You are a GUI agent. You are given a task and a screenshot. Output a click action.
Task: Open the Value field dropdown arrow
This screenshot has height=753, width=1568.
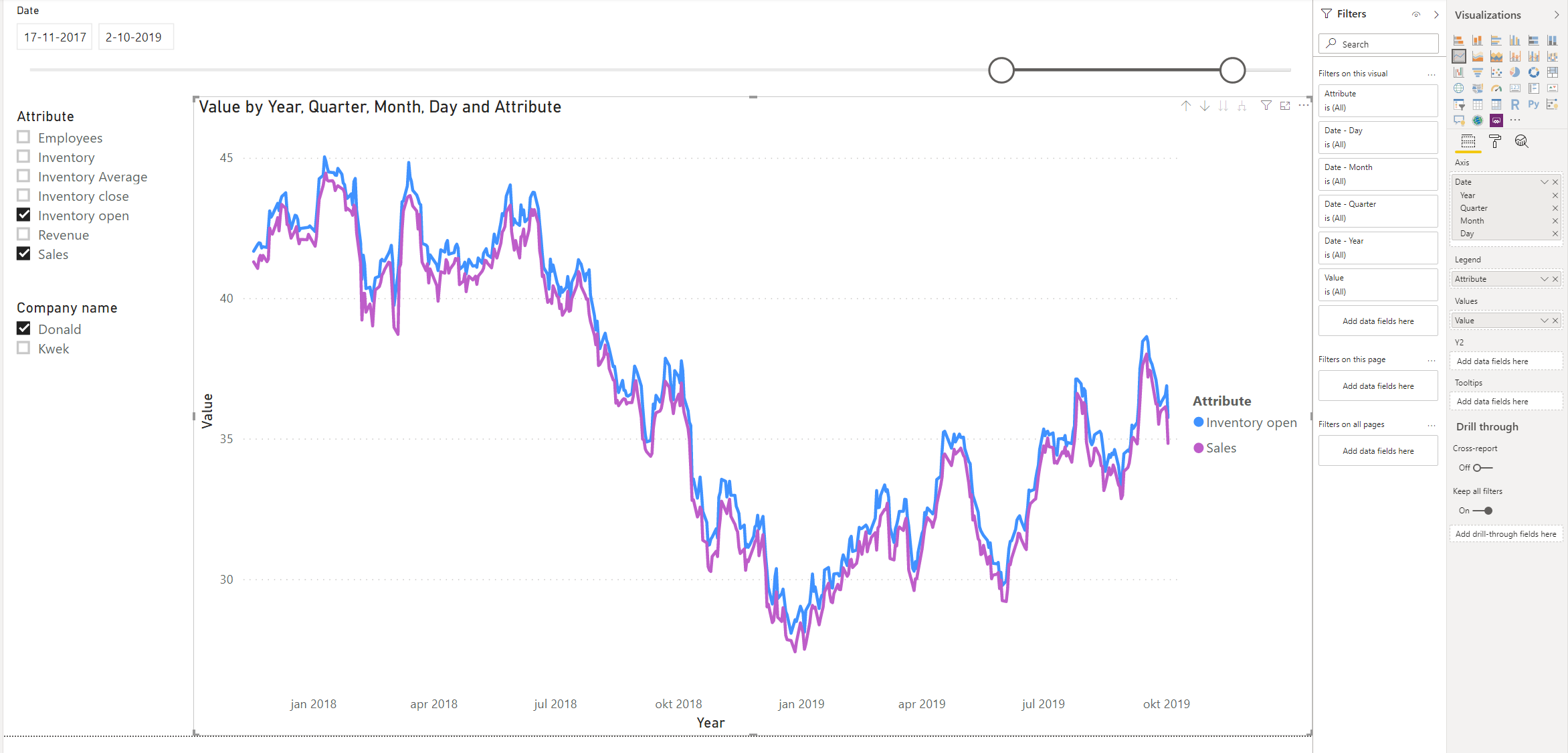click(1545, 321)
